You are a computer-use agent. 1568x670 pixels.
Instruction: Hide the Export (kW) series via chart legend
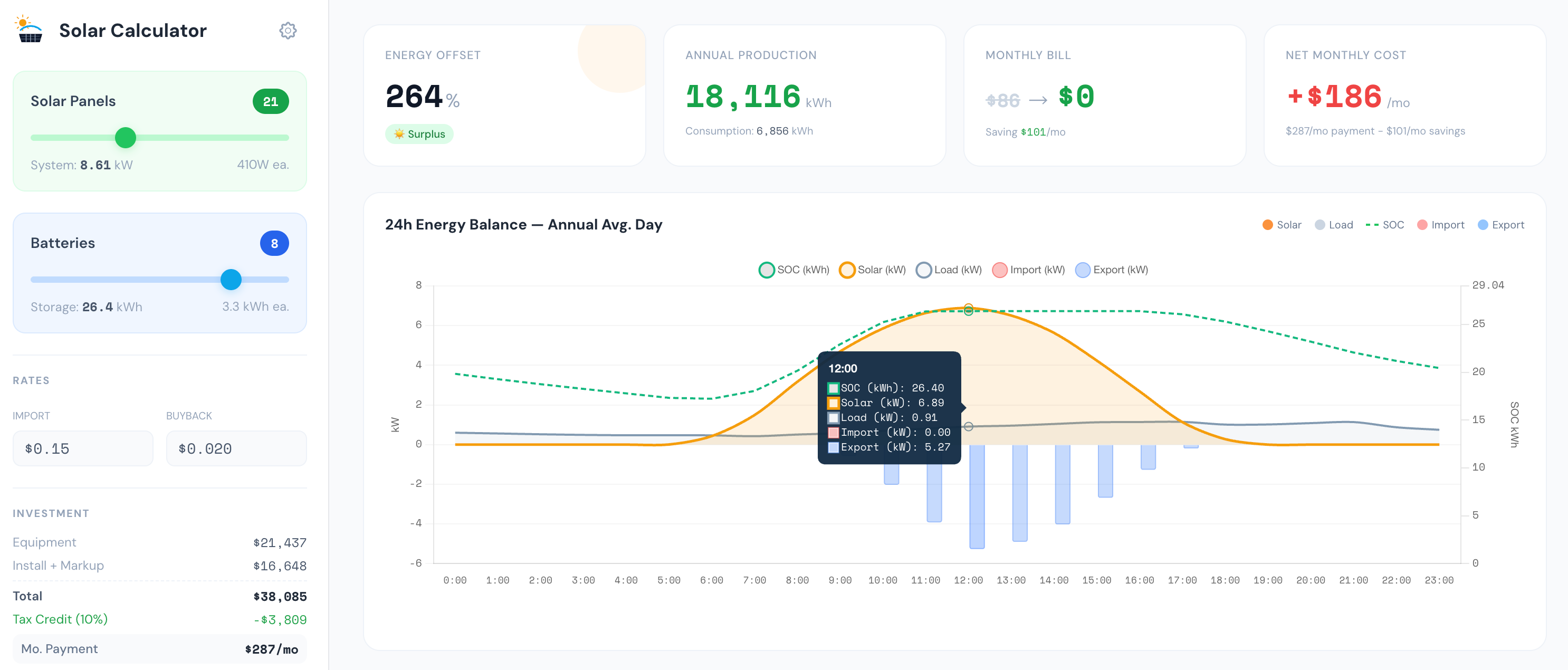click(1111, 269)
